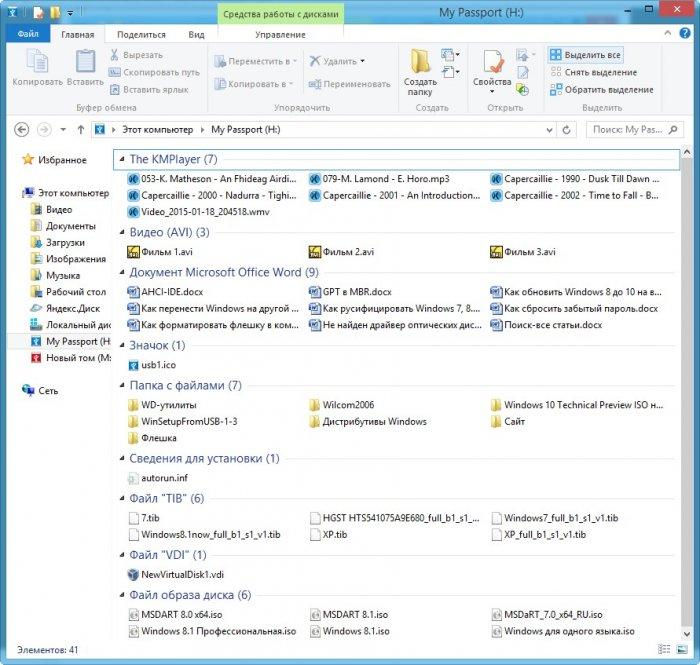Collapse the Документ Microsoft Office Word group
Viewport: 700px width, 665px height.
point(121,272)
